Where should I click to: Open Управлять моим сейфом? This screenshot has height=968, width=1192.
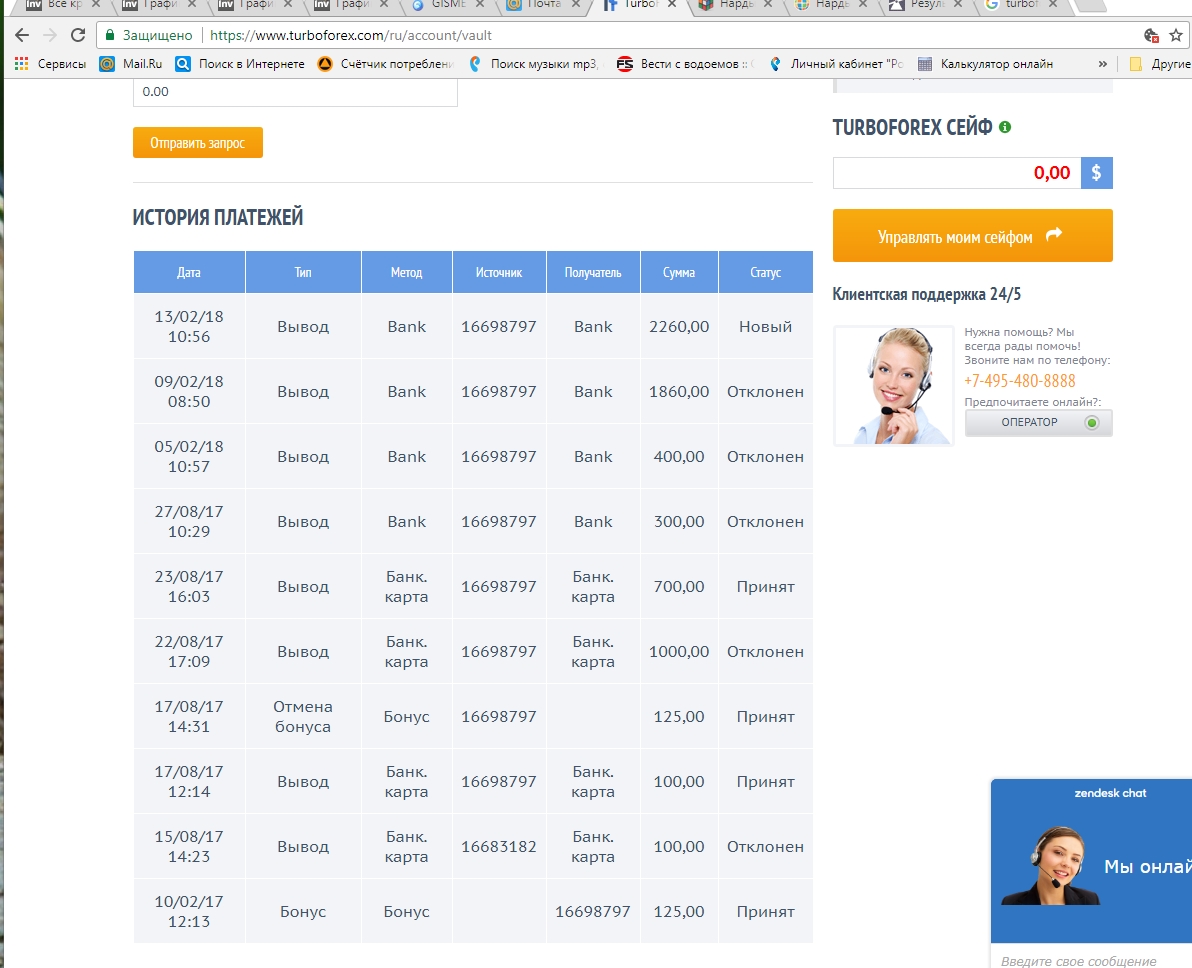(x=972, y=236)
